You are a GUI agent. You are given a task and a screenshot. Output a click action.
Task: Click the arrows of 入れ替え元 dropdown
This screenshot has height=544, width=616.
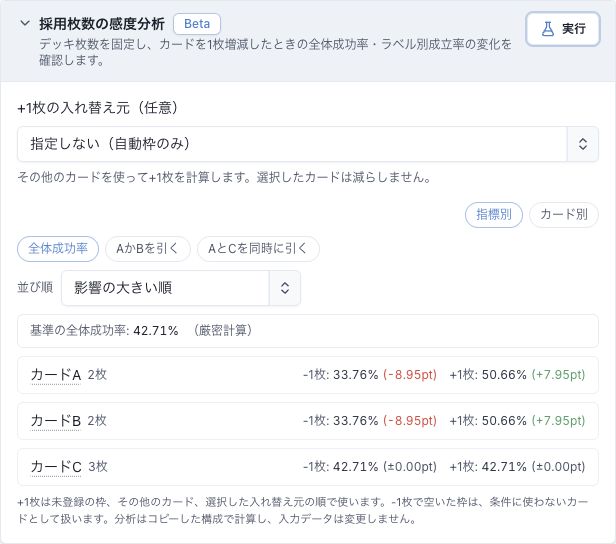[583, 144]
